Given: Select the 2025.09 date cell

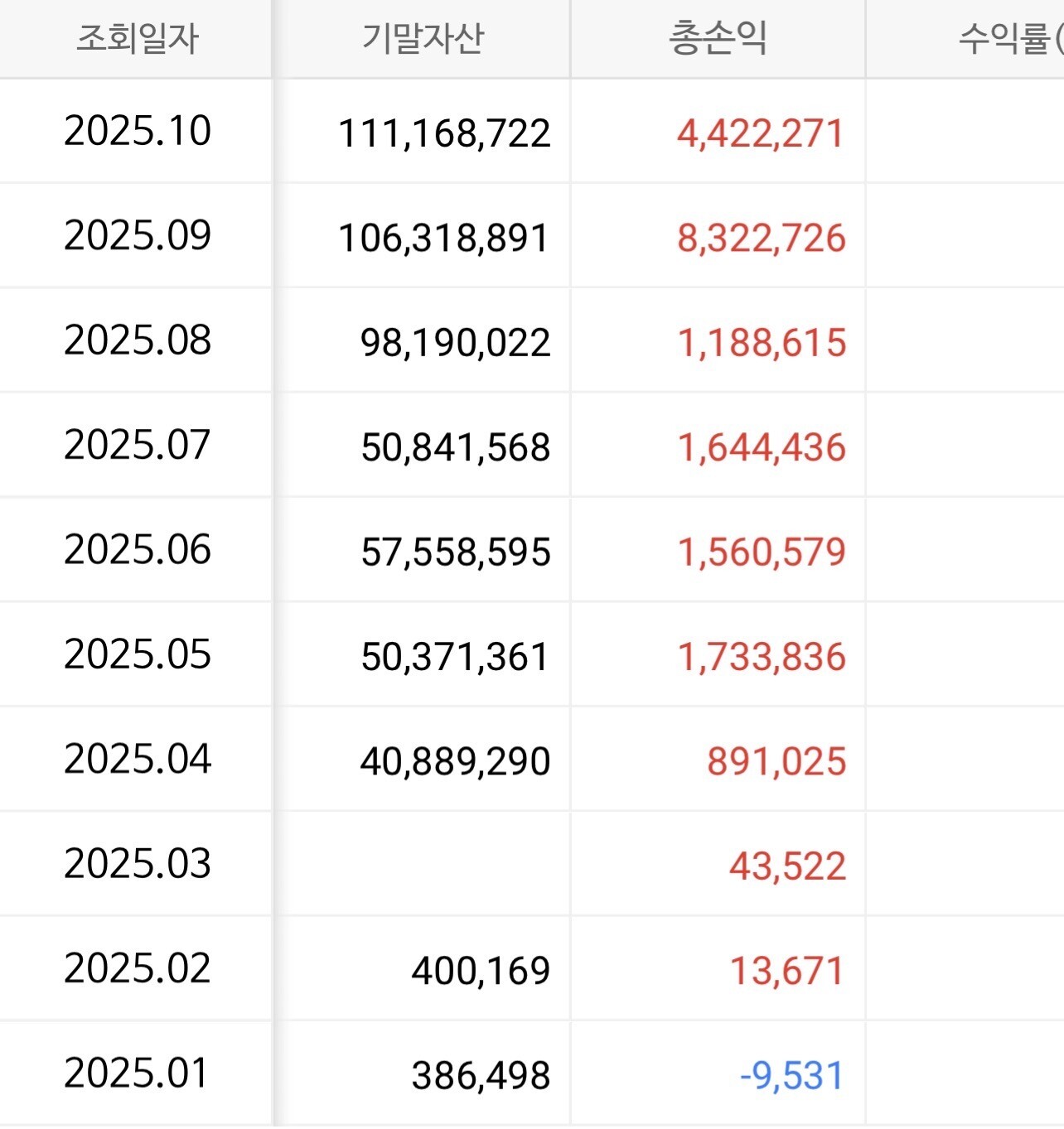Looking at the screenshot, I should (x=138, y=236).
